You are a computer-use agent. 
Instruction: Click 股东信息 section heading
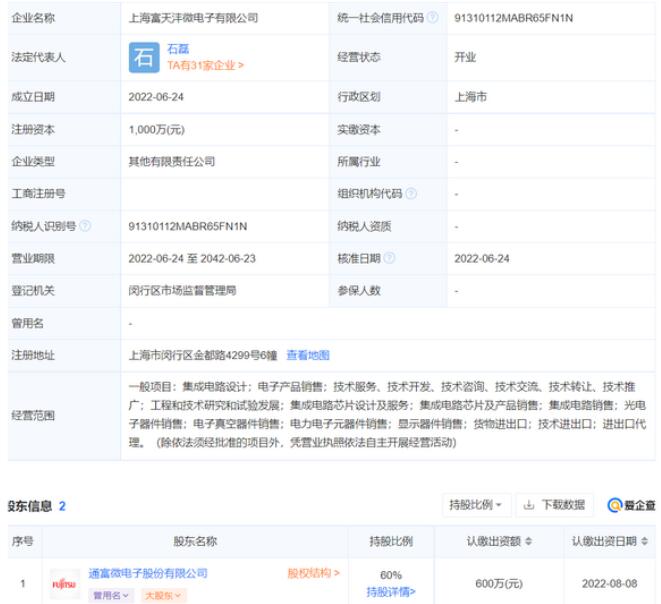point(30,506)
